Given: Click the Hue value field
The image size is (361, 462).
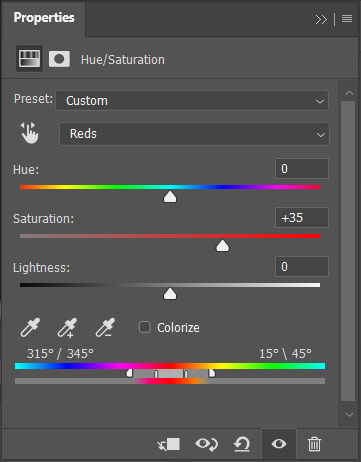Looking at the screenshot, I should point(302,169).
